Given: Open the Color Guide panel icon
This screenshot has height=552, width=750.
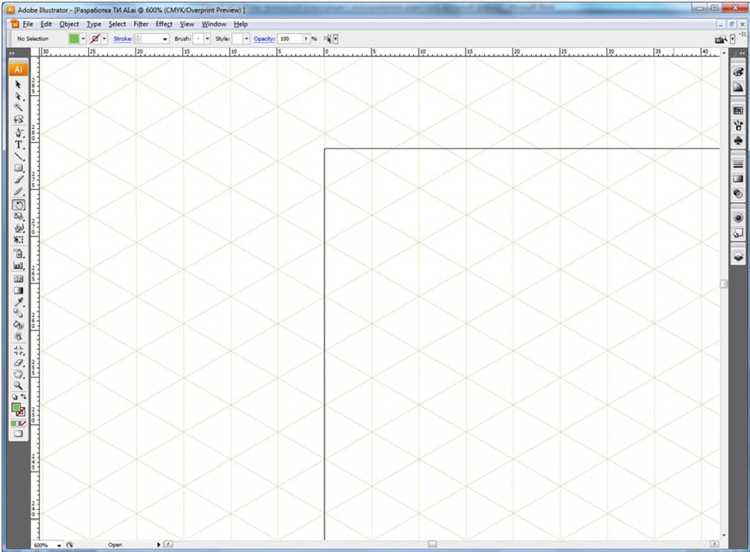Looking at the screenshot, I should pyautogui.click(x=738, y=88).
